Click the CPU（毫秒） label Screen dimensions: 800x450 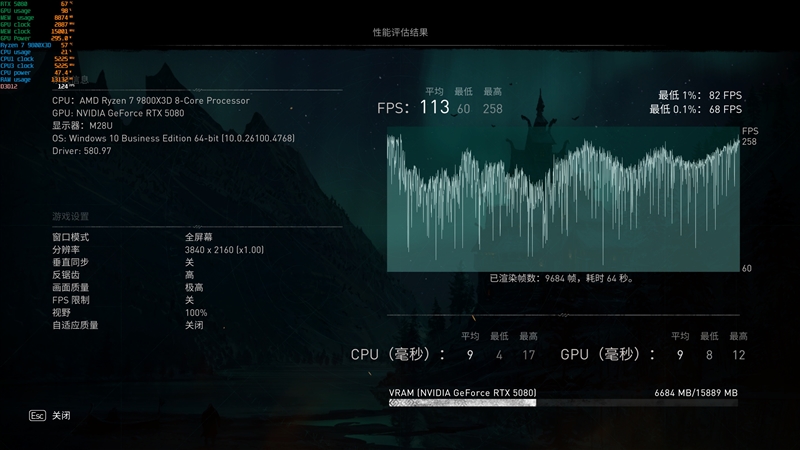click(397, 355)
